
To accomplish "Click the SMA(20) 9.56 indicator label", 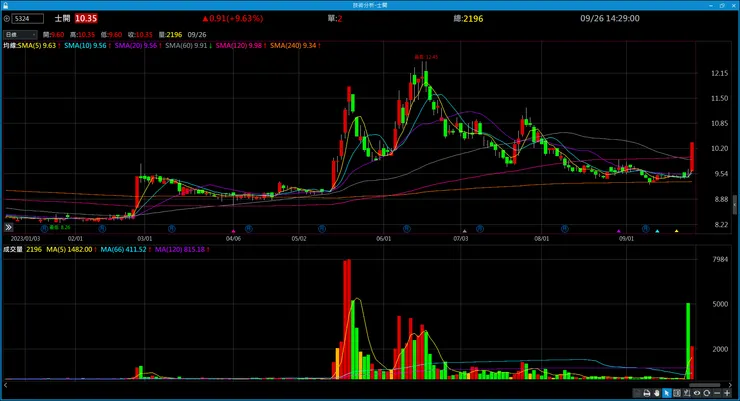I will coord(135,46).
